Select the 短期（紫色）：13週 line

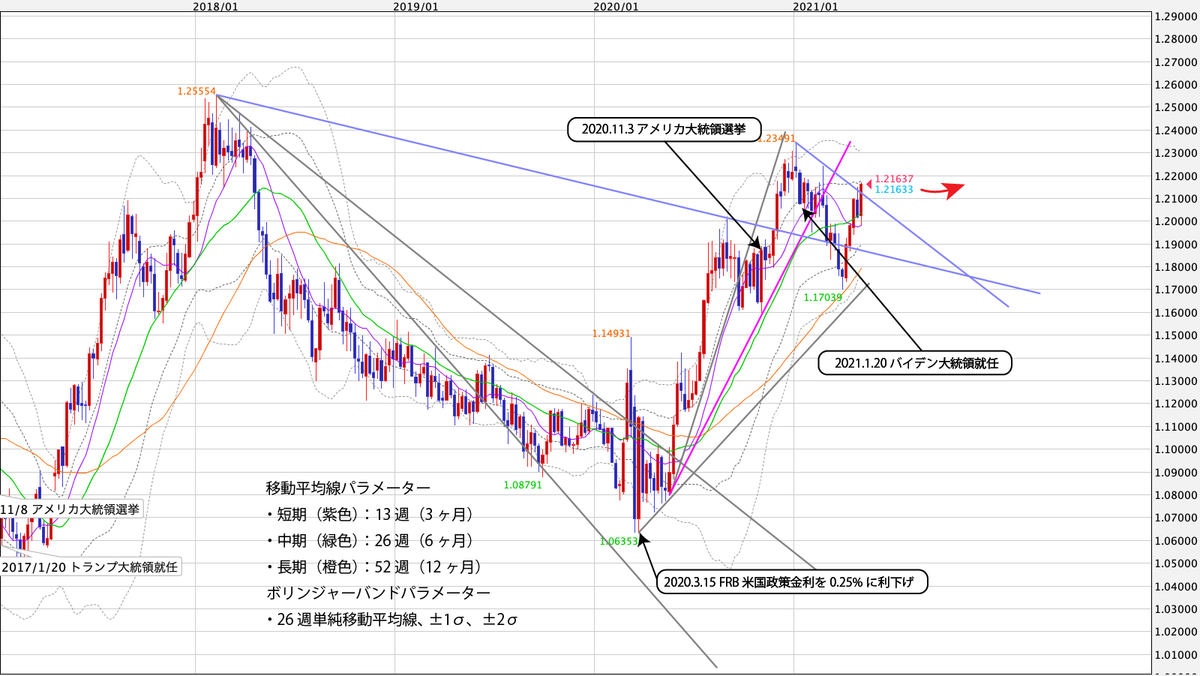pos(368,514)
